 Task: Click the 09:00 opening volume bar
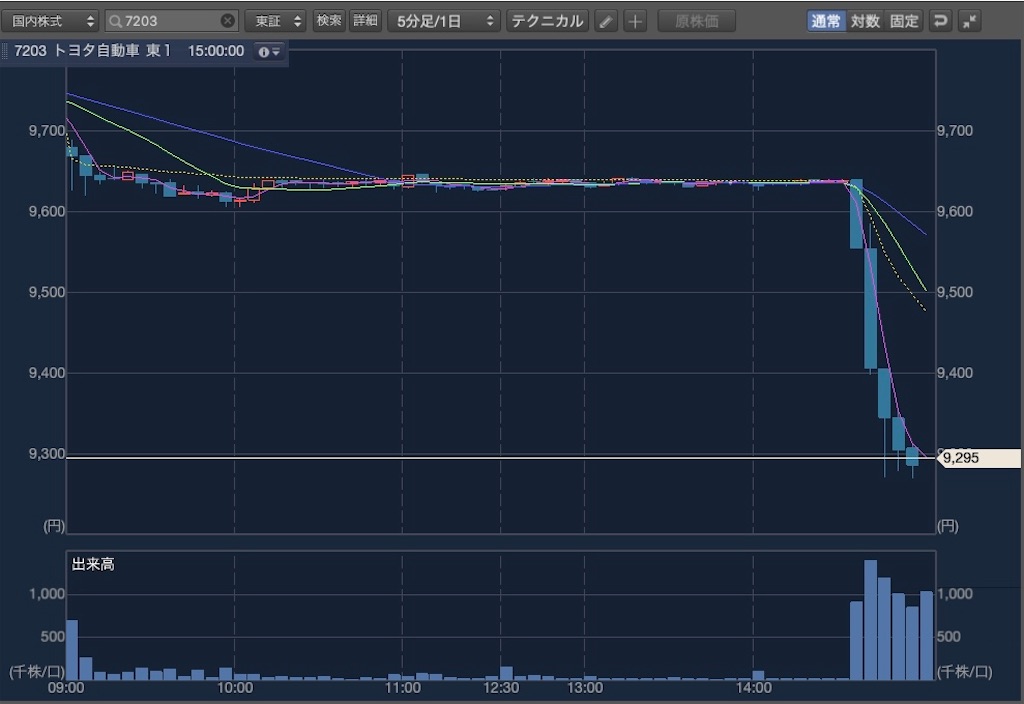pyautogui.click(x=72, y=650)
